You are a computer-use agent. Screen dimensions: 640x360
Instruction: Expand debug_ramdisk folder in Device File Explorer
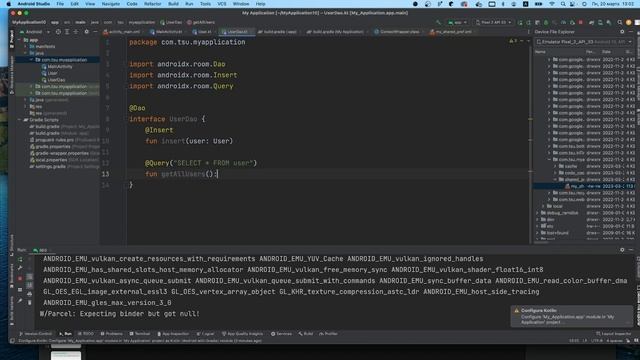tap(538, 213)
